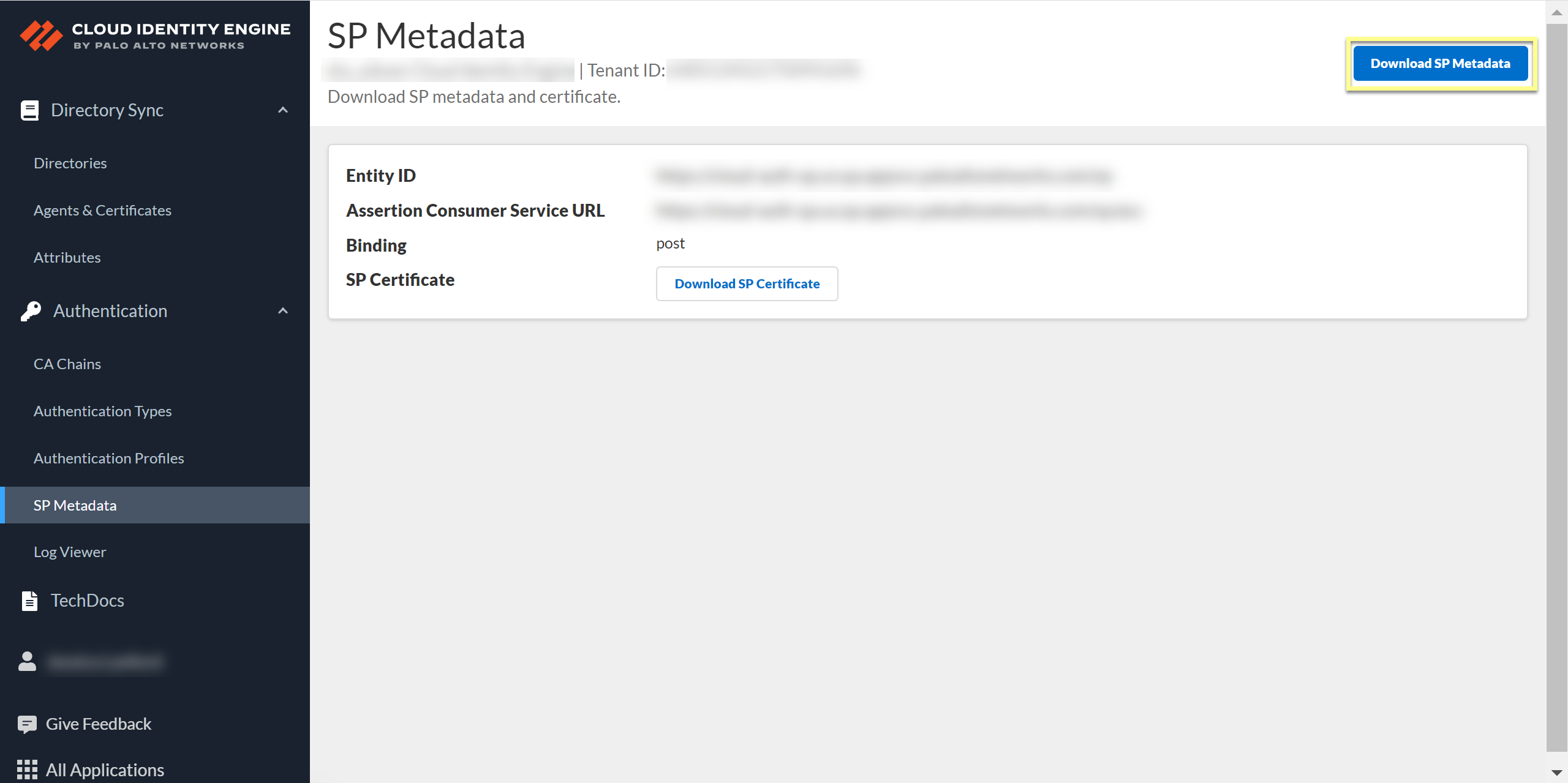
Task: Click the scrollbar down arrow
Action: pos(1556,773)
